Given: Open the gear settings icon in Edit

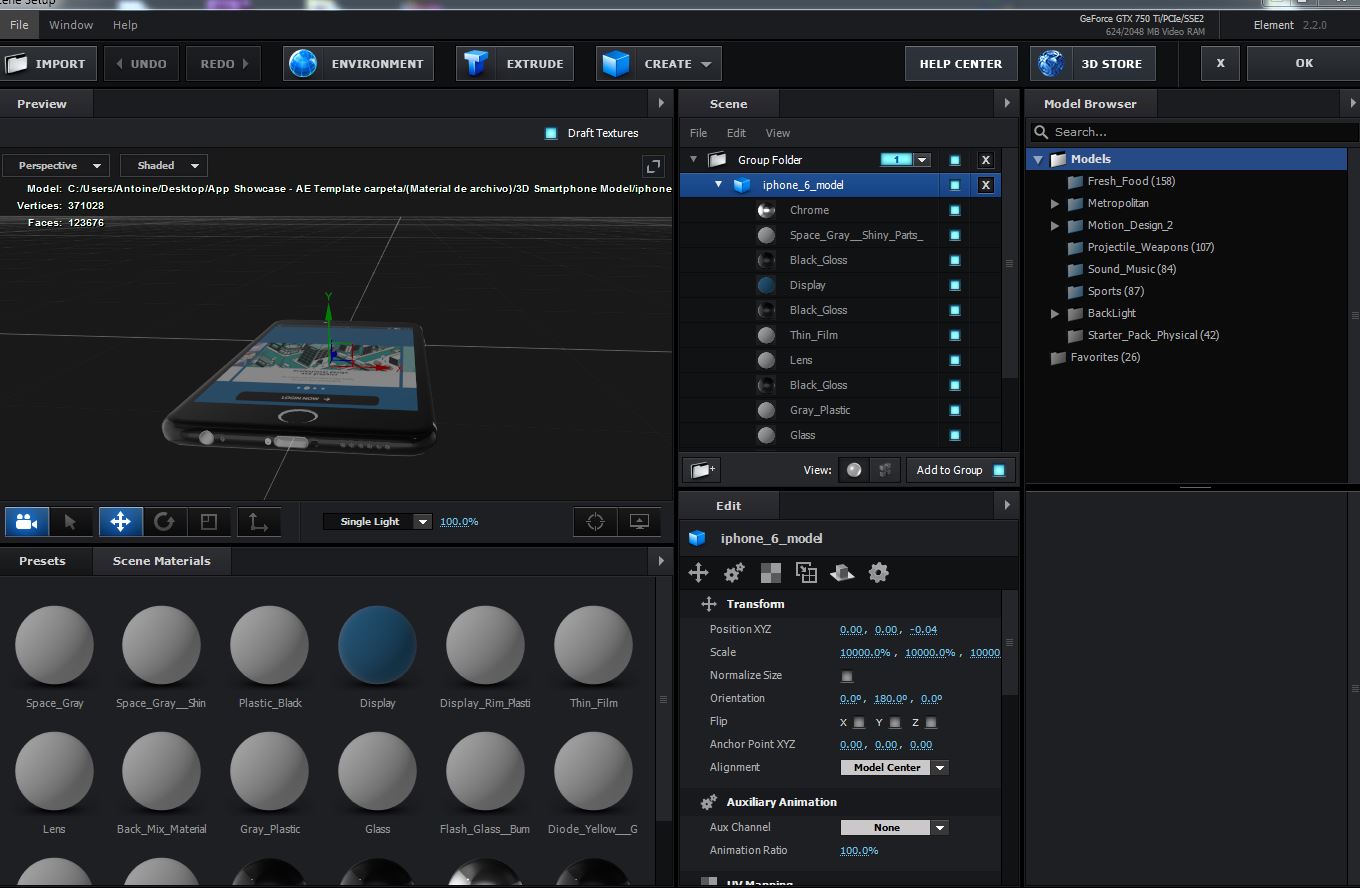Looking at the screenshot, I should tap(878, 572).
